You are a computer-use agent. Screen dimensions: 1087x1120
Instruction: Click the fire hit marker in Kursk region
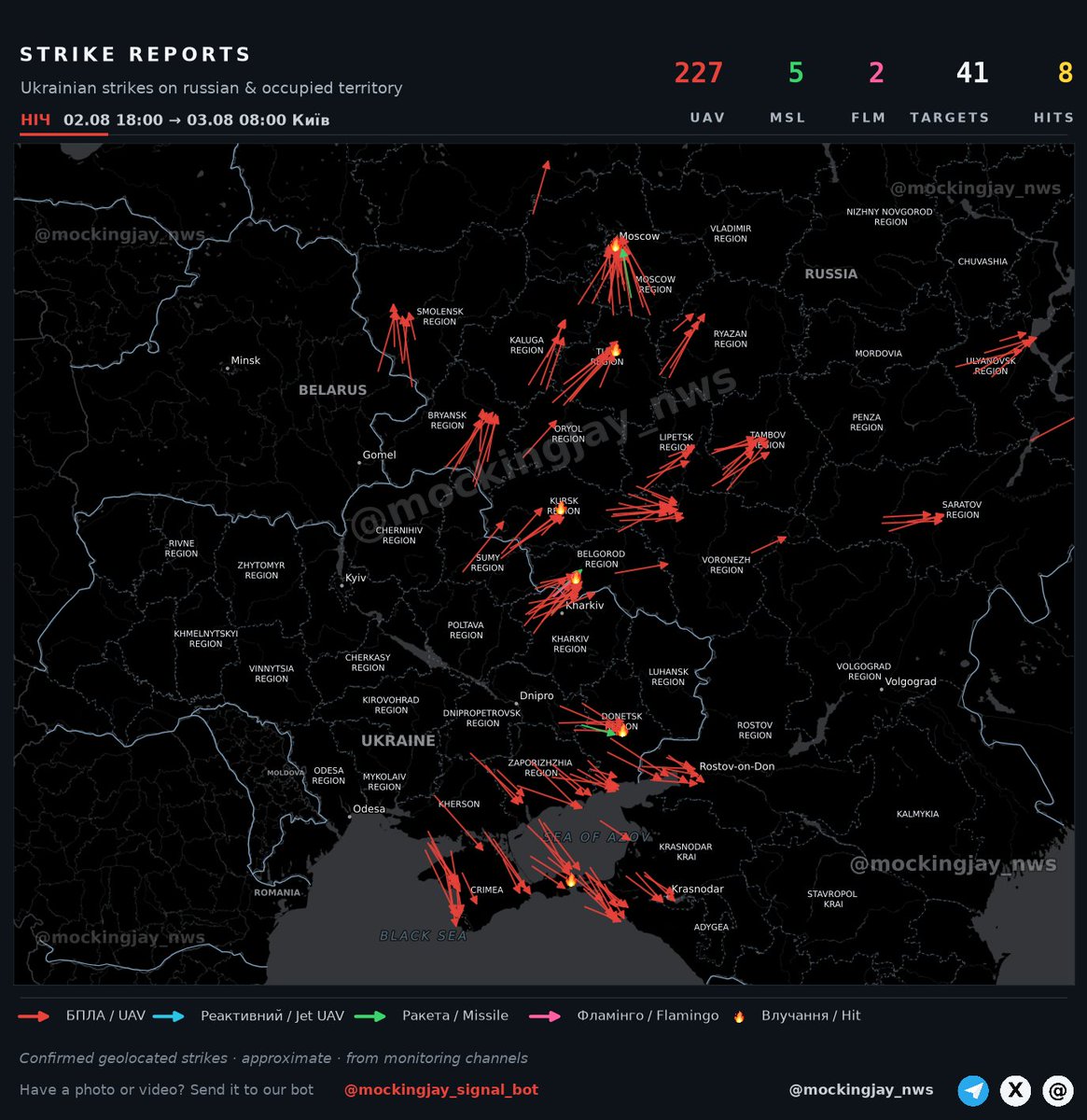coord(561,509)
